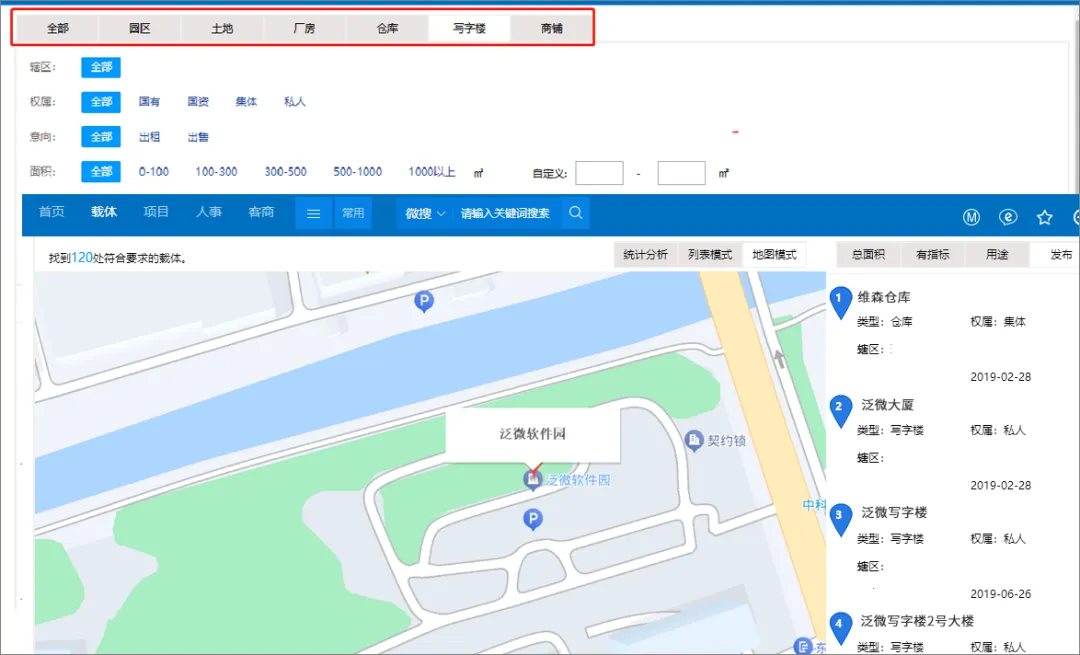The width and height of the screenshot is (1080, 655).
Task: Switch to the 厂房 category tab
Action: [304, 28]
